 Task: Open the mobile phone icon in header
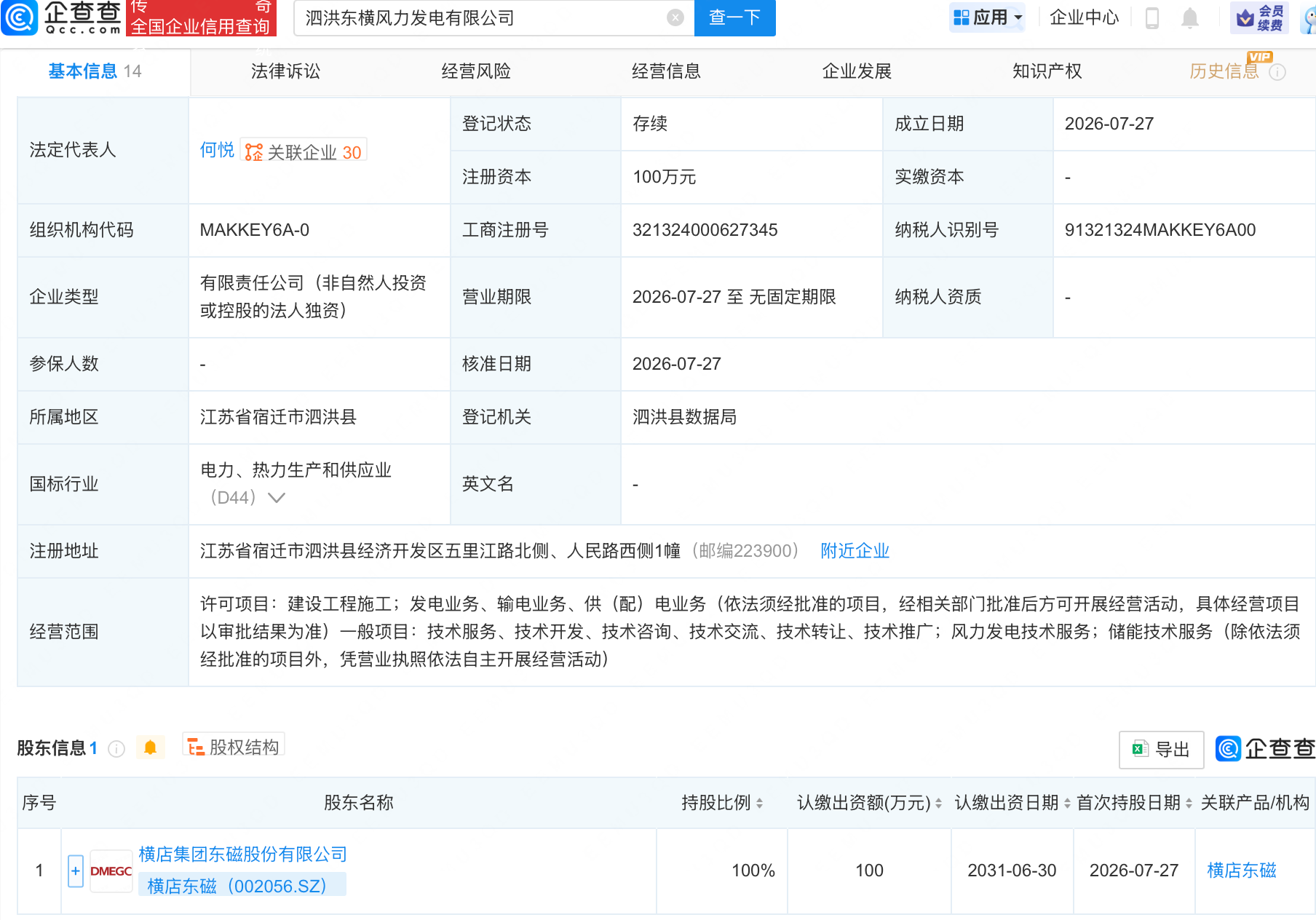tap(1151, 17)
